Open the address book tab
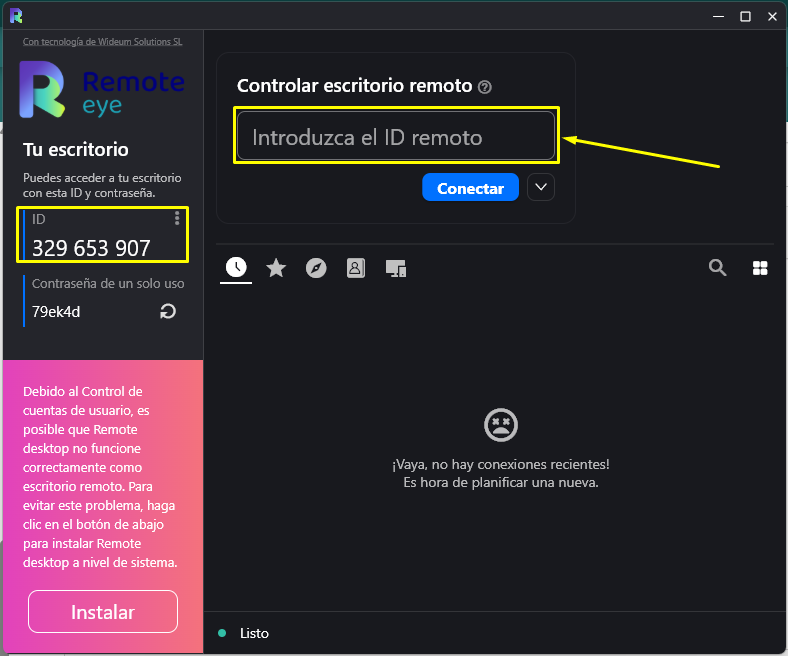 pos(356,268)
